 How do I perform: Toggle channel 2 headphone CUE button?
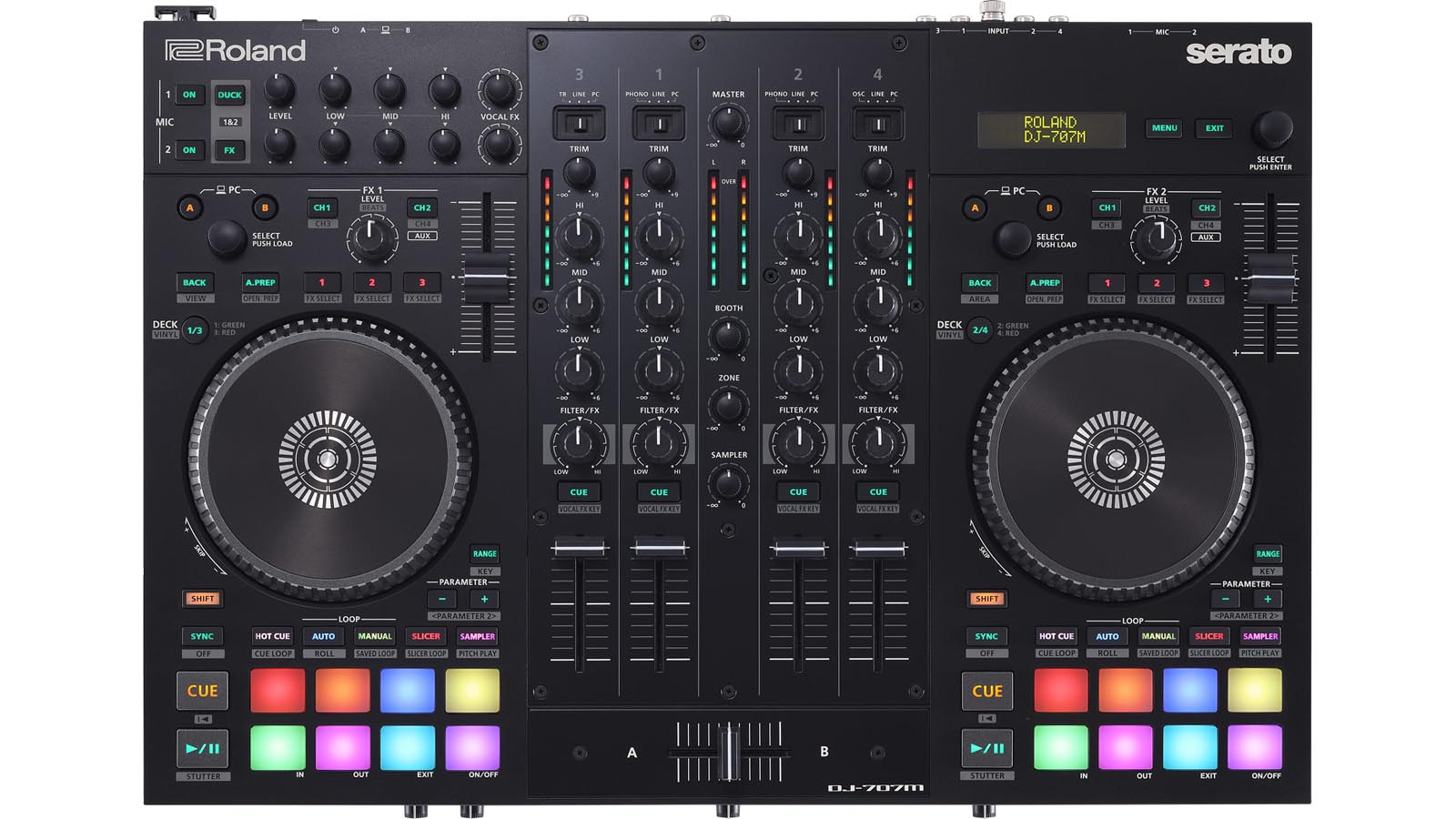(798, 492)
